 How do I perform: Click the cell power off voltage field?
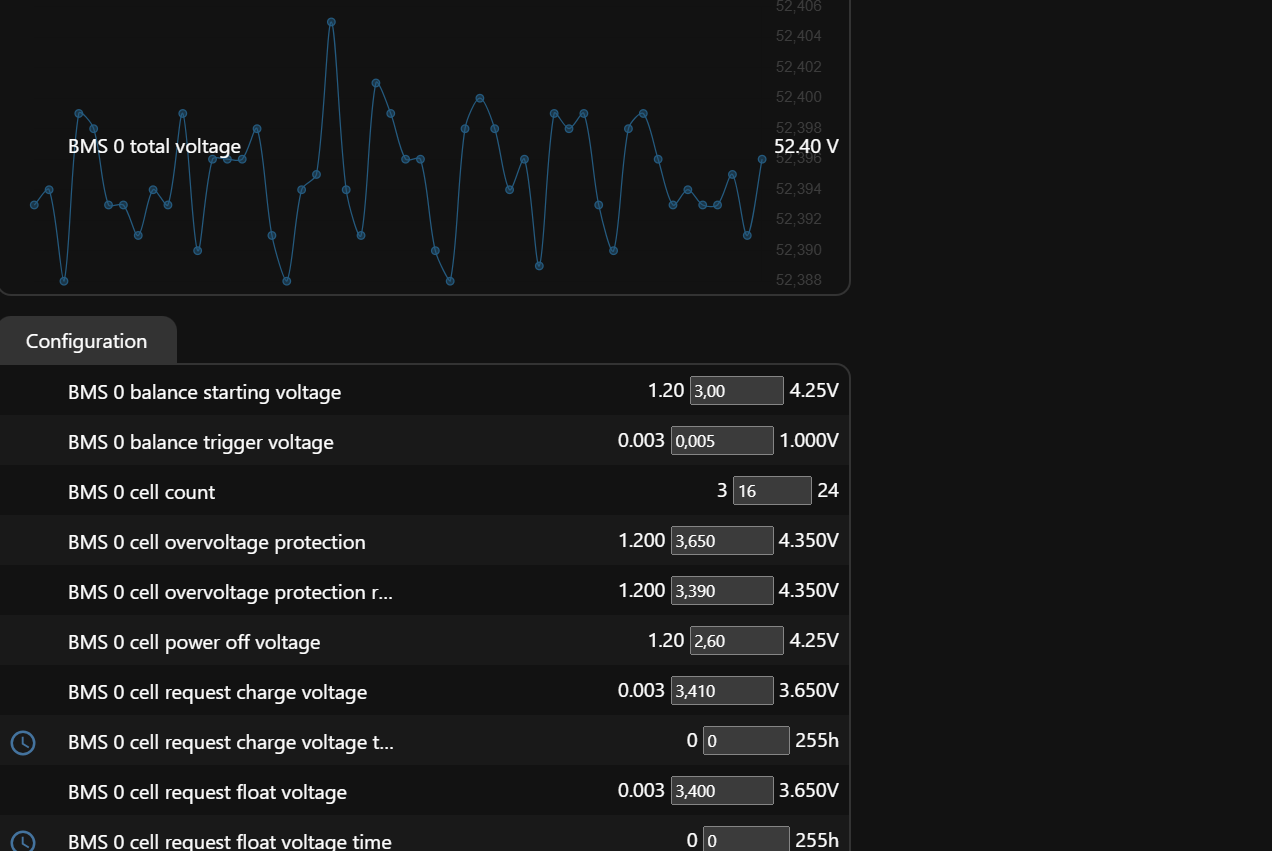click(x=737, y=641)
